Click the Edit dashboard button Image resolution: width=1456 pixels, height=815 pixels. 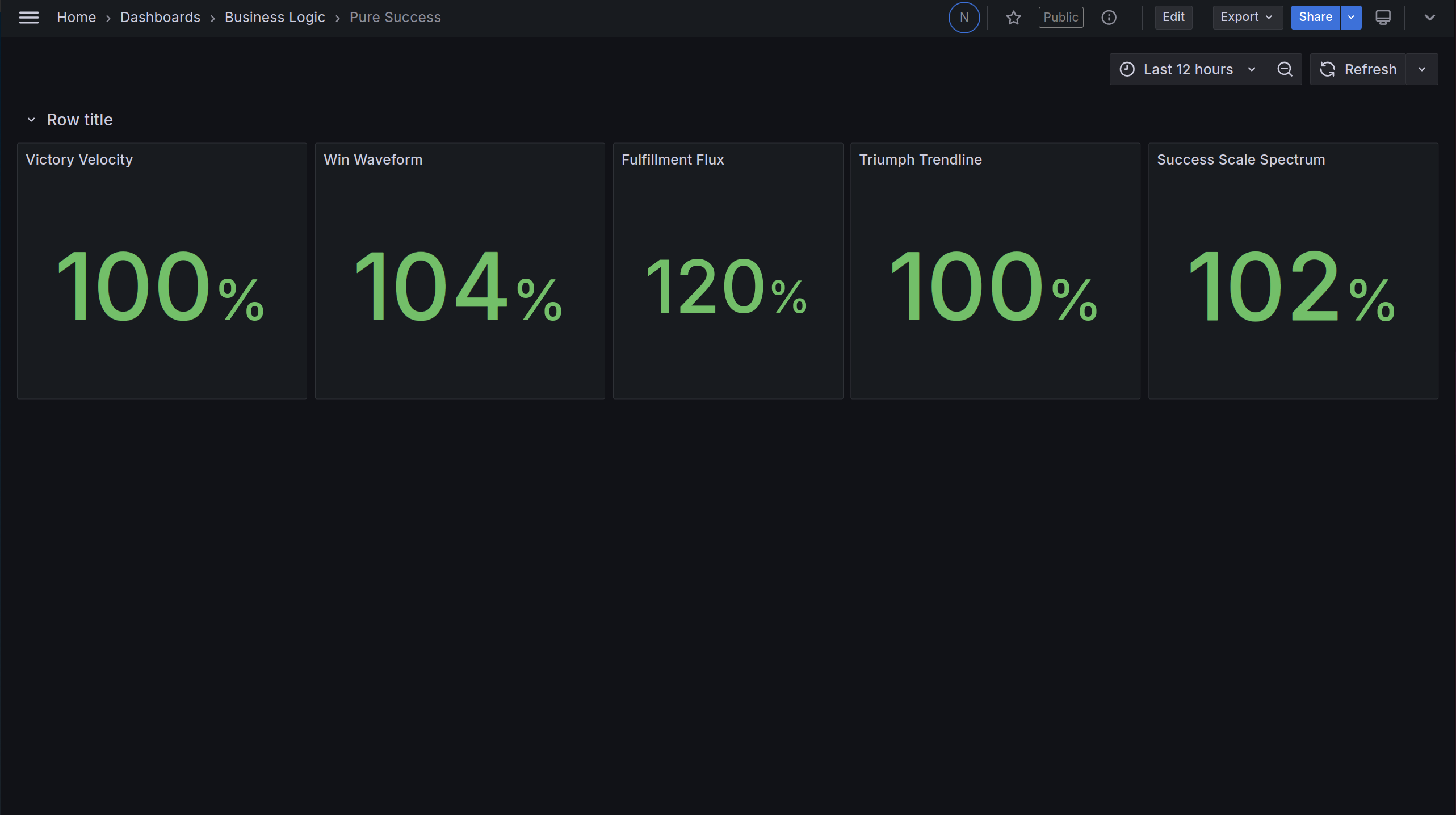1173,18
